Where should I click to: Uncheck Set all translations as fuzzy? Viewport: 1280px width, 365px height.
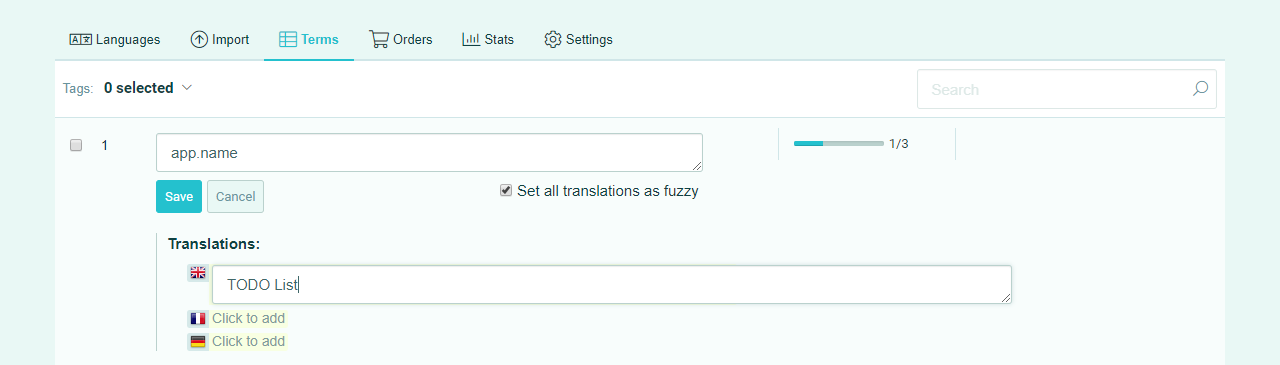(506, 190)
